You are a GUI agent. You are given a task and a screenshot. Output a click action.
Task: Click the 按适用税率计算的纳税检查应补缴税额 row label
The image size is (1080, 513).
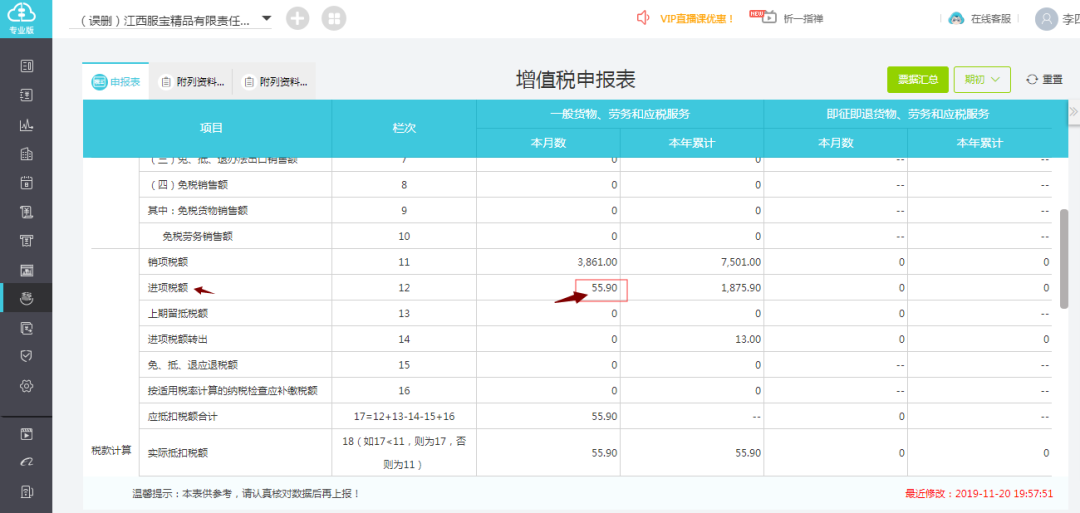233,390
